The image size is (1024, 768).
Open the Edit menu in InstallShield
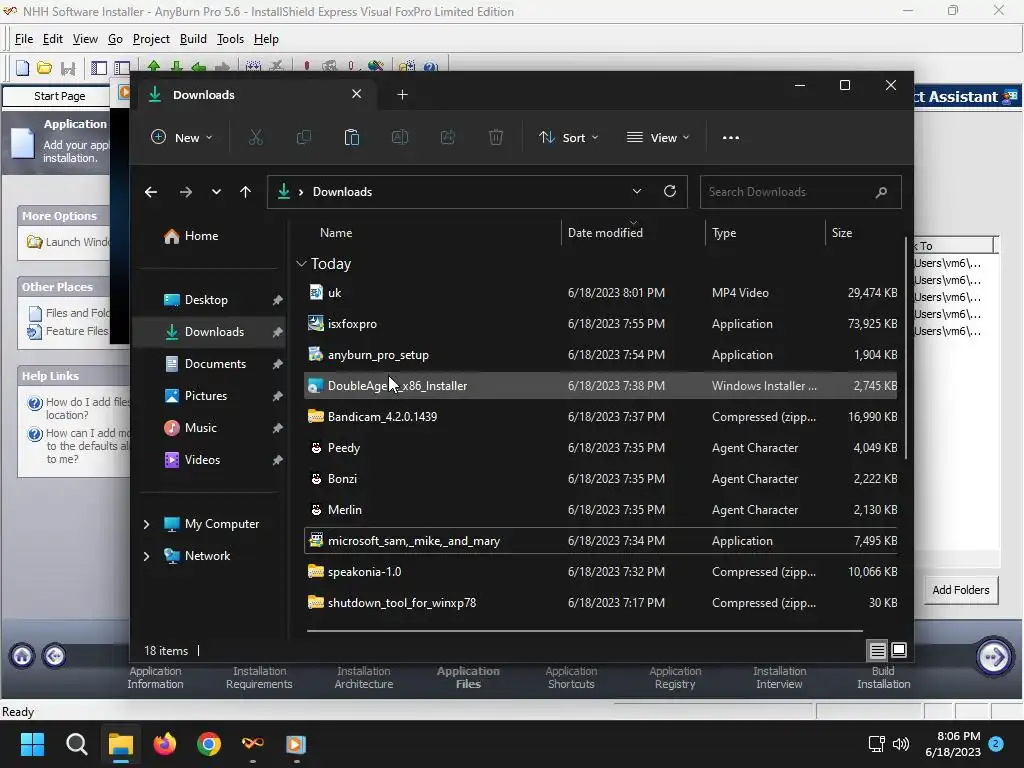point(53,39)
